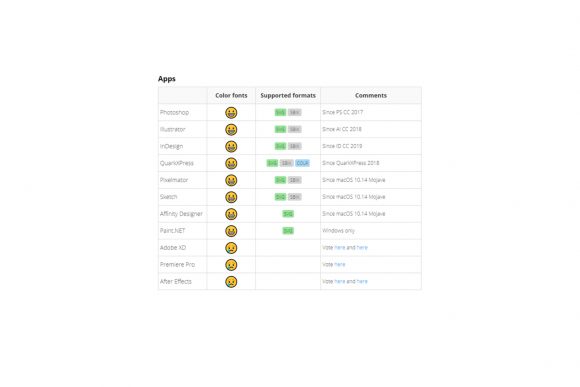Click the gray SBIX badge in the Illustrator row
Screen dimensions: 580x387
pyautogui.click(x=295, y=129)
